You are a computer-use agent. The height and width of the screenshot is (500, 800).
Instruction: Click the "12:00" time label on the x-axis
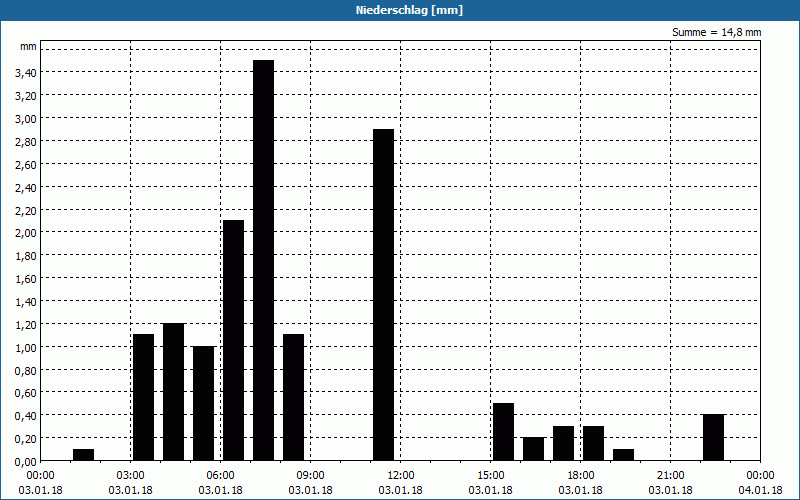(x=401, y=476)
